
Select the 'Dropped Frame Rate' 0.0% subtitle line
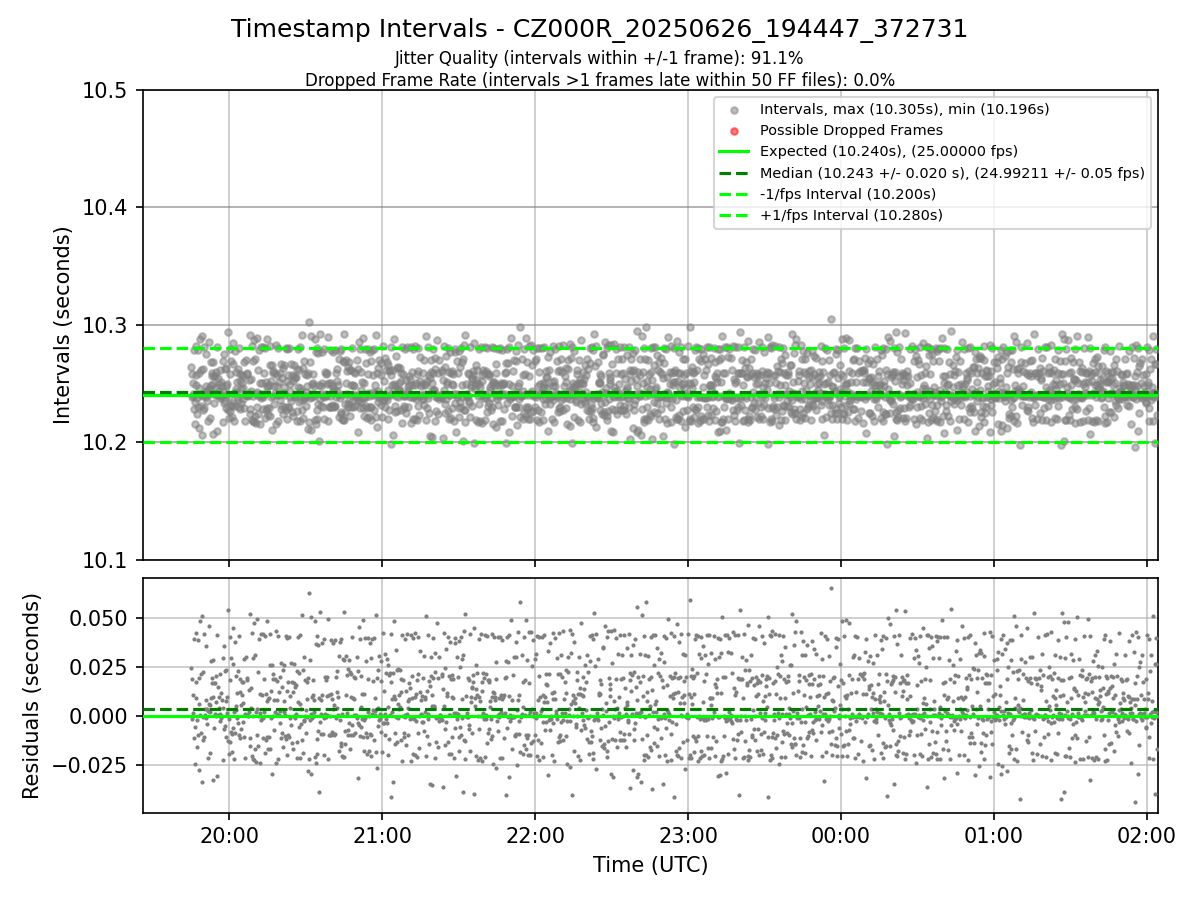[599, 80]
